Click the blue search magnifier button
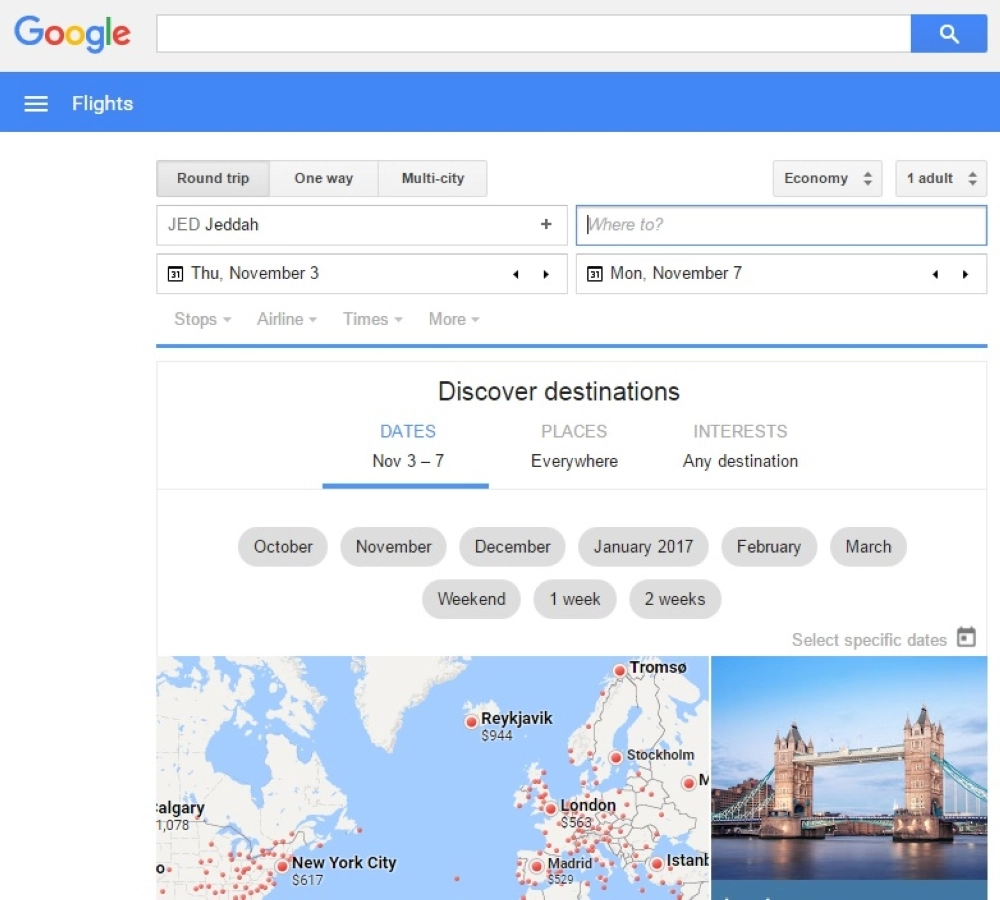 (x=948, y=34)
